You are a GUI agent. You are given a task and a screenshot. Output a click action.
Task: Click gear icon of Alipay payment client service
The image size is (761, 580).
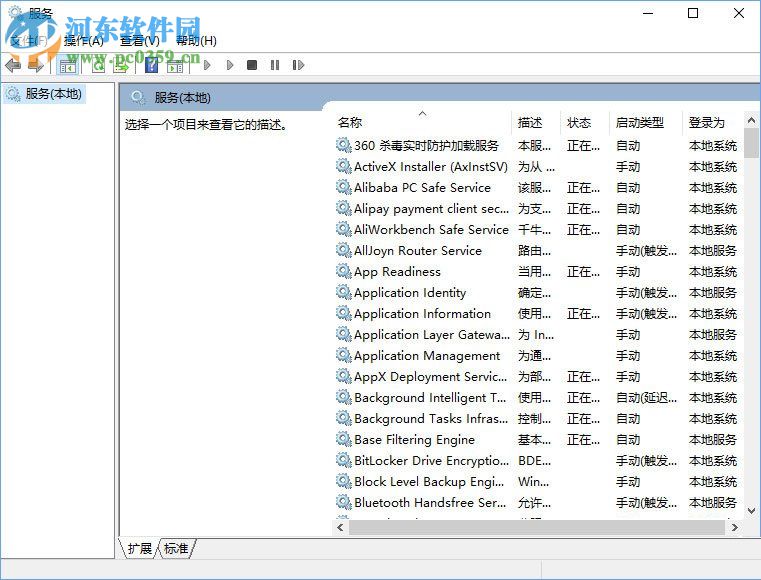344,208
